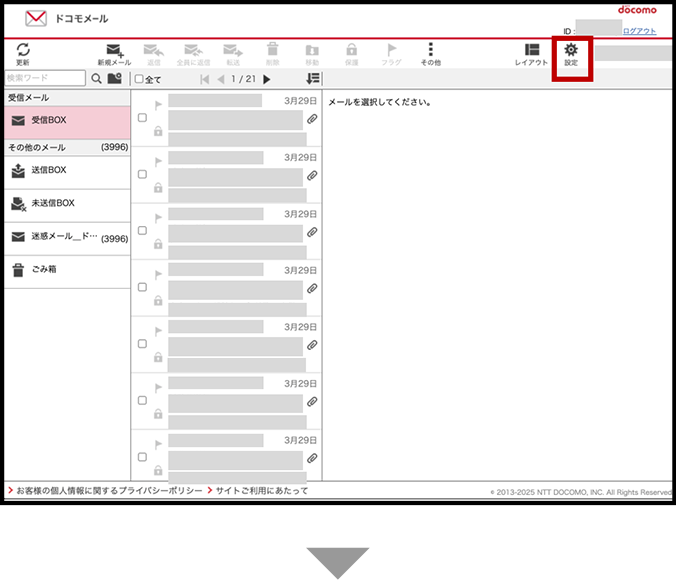The image size is (676, 580).
Task: Click the 受信メール section header
Action: click(67, 98)
